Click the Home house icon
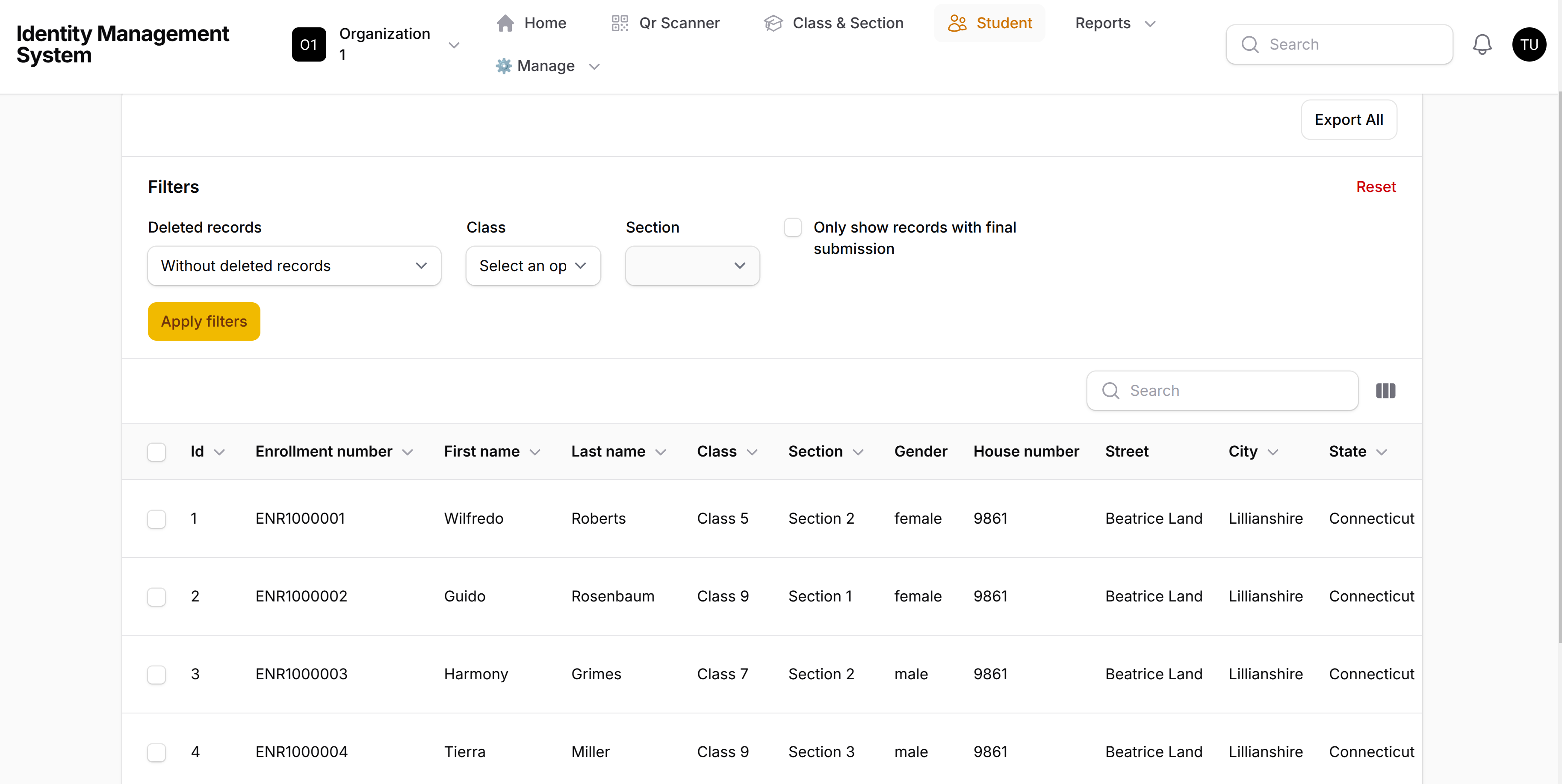Viewport: 1562px width, 784px height. (505, 23)
